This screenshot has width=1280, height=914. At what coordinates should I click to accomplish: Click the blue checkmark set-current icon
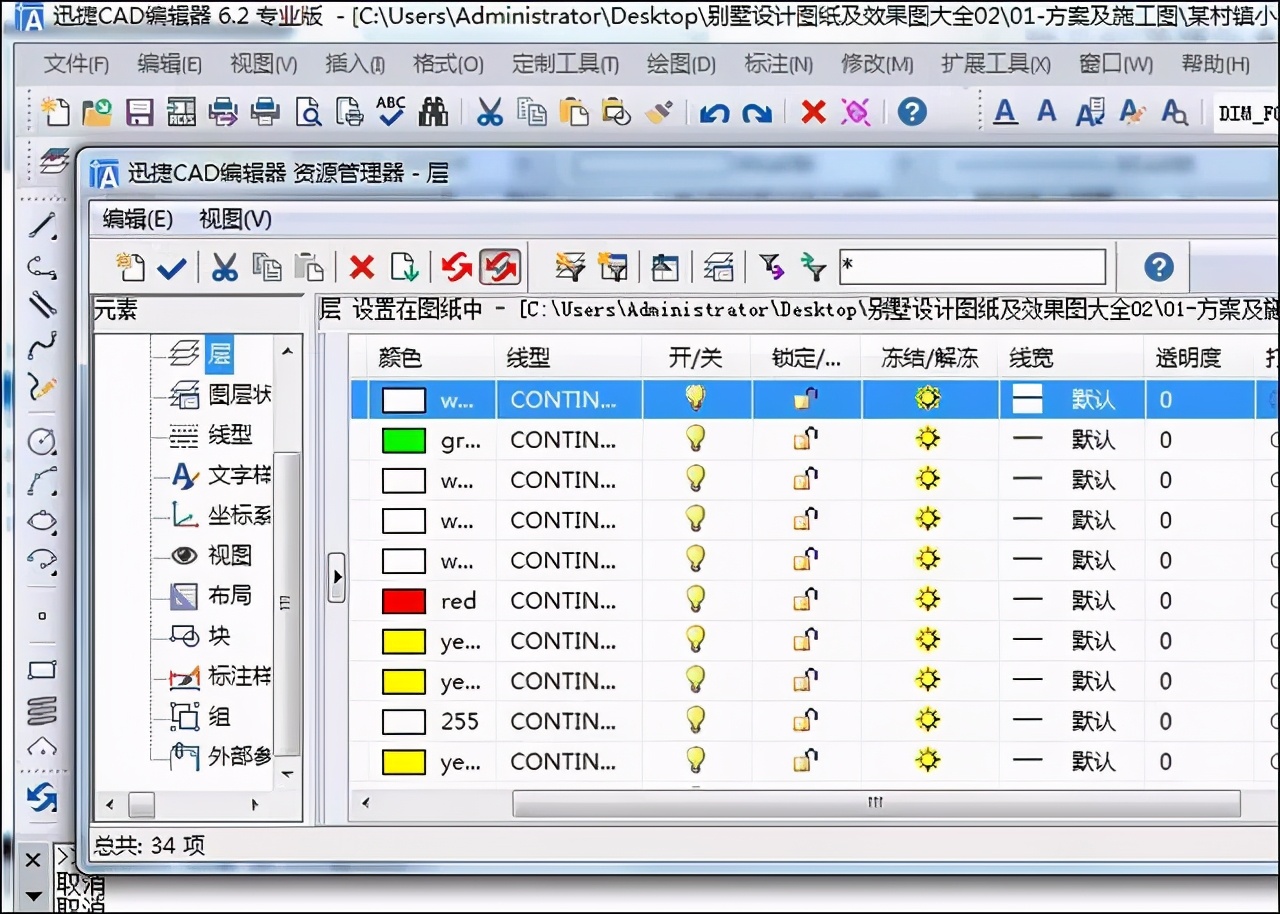click(172, 267)
